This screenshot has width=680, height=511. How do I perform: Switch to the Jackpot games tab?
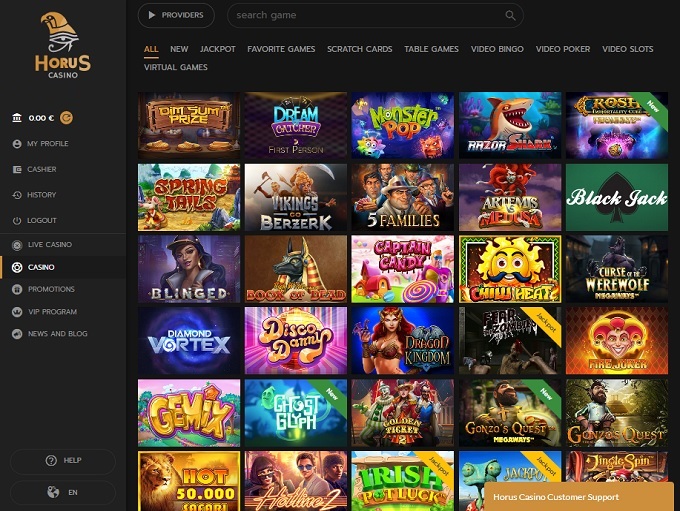pos(217,49)
